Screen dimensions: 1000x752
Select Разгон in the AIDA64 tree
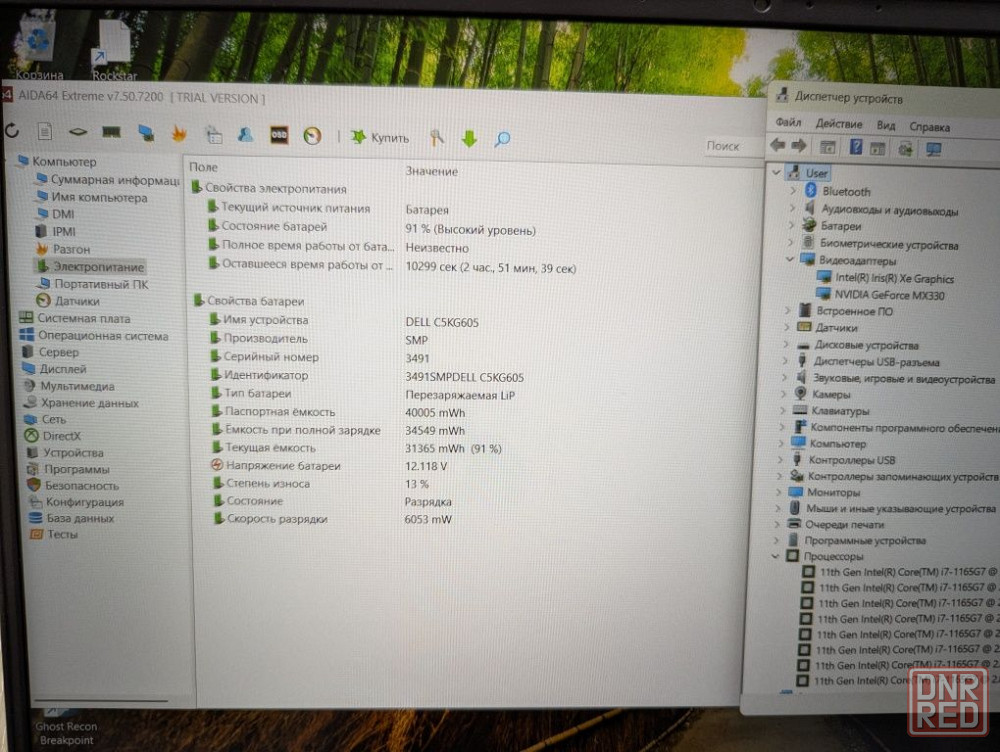tap(63, 249)
